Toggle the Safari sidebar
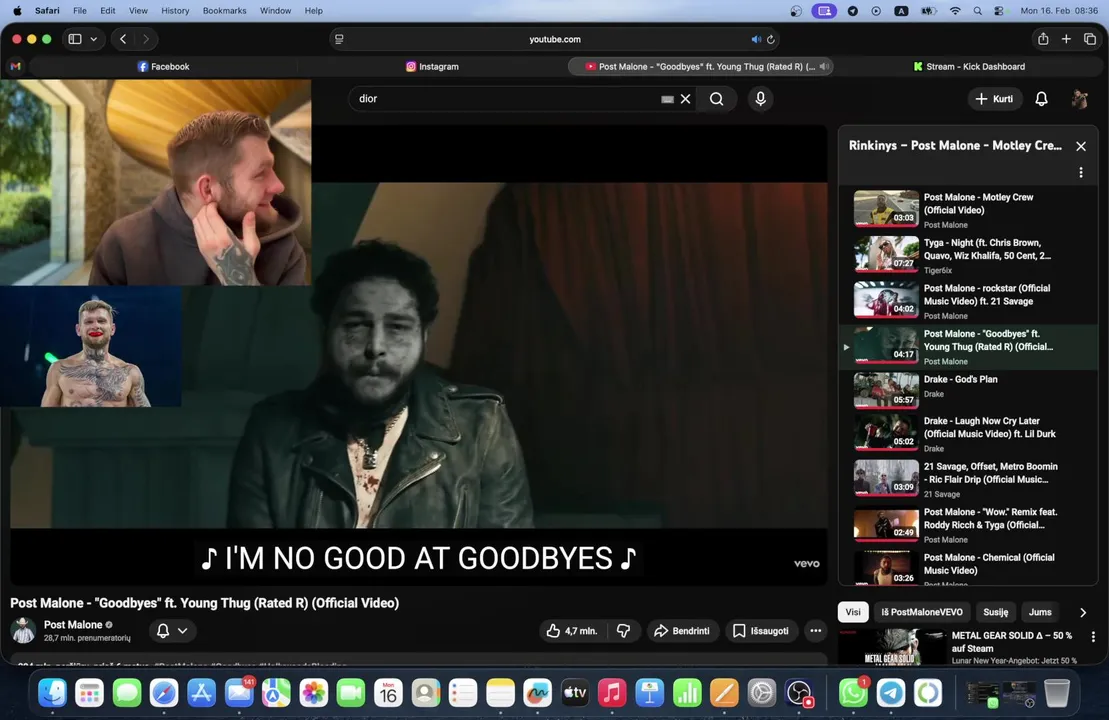 point(75,40)
